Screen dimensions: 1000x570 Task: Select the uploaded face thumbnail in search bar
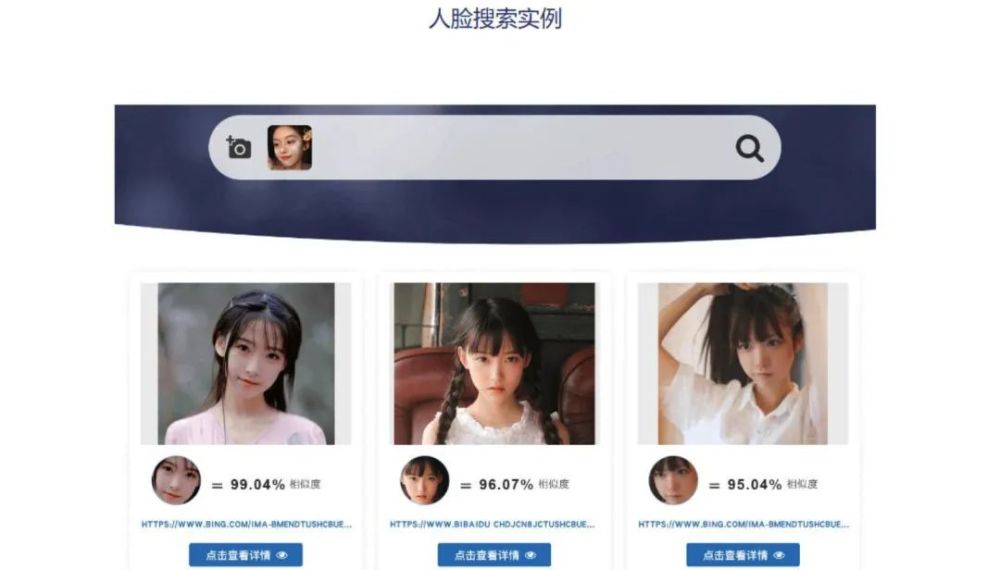tap(290, 147)
